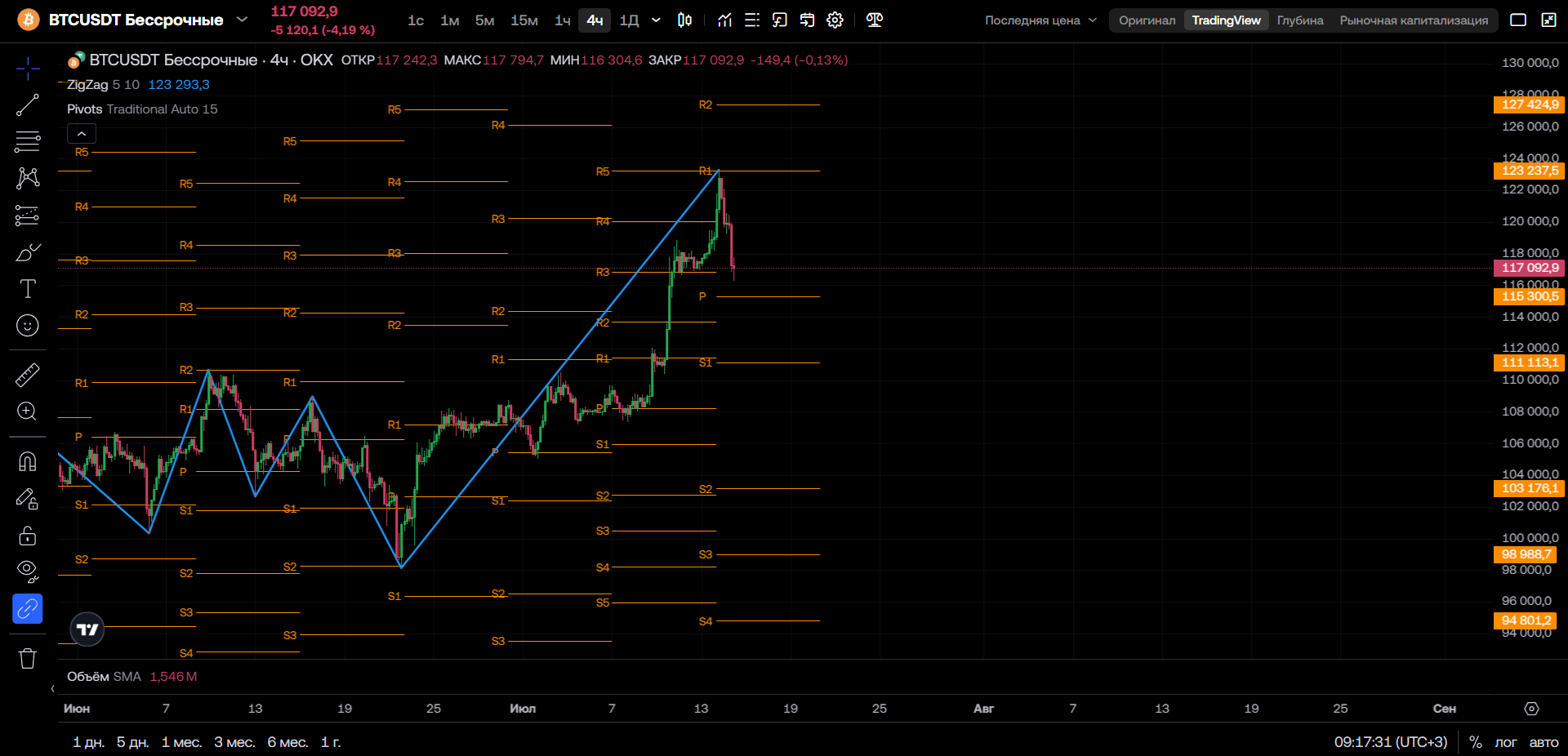
Task: Switch to Рыночная капитализация view
Action: click(x=1414, y=20)
